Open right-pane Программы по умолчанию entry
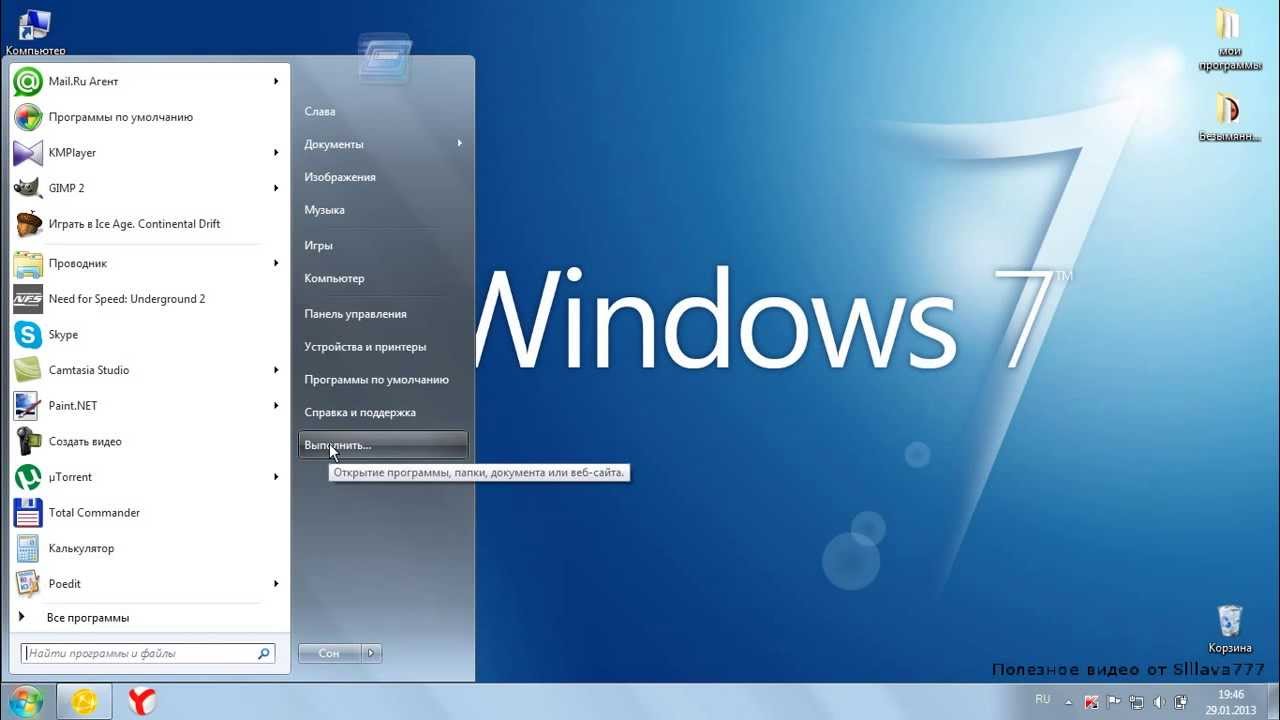This screenshot has width=1280, height=720. [383, 380]
